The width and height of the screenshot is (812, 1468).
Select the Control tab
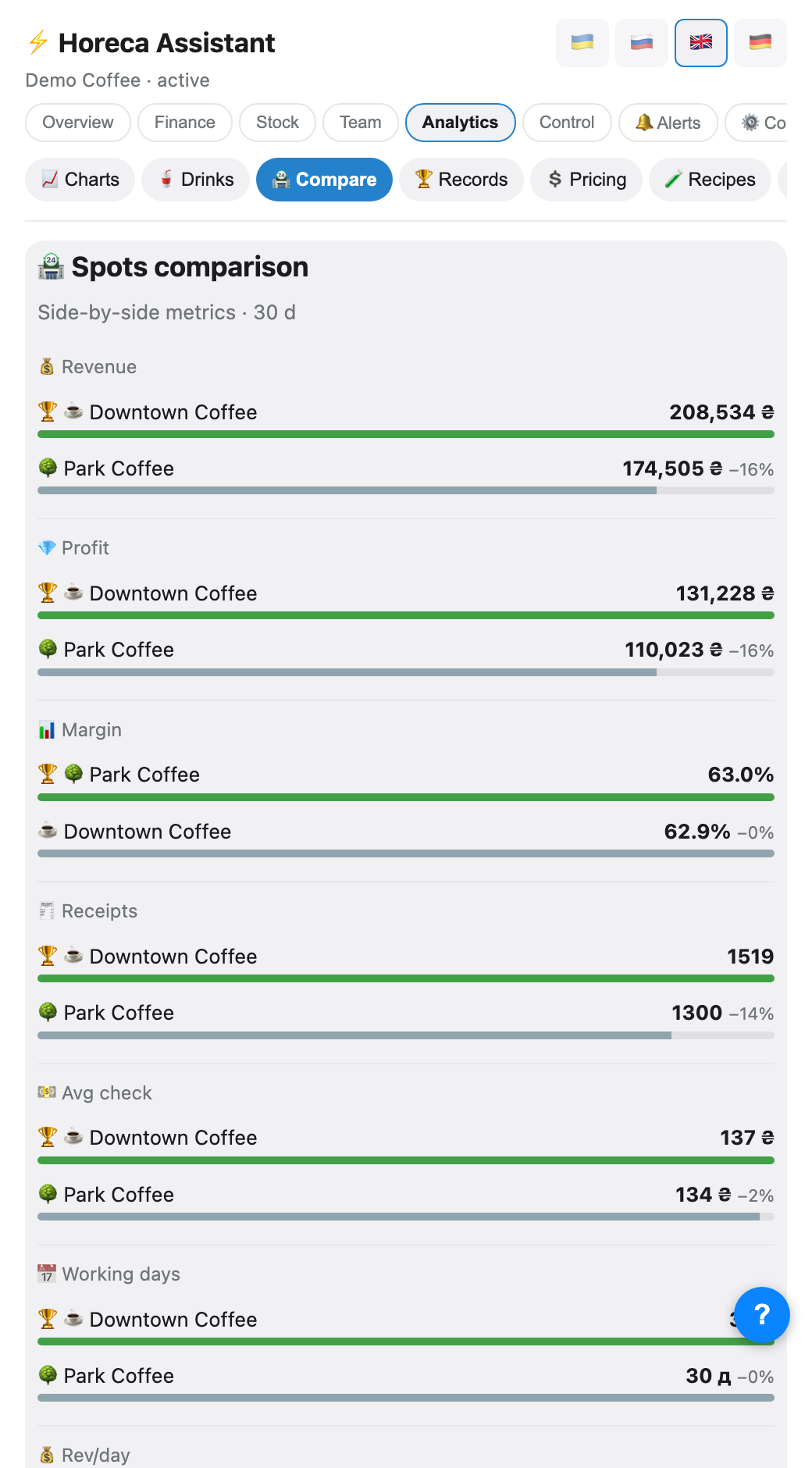pyautogui.click(x=567, y=123)
